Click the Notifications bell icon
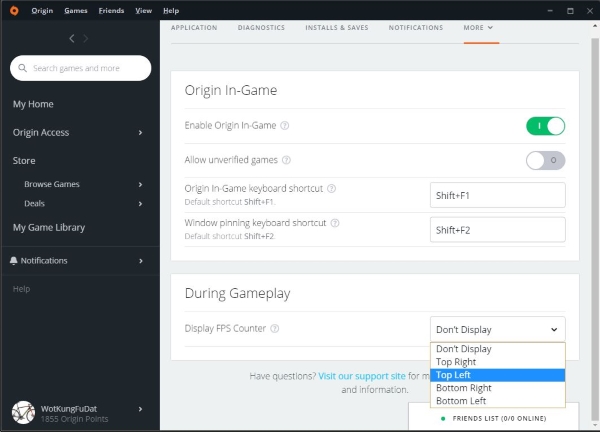600x432 pixels. 14,261
